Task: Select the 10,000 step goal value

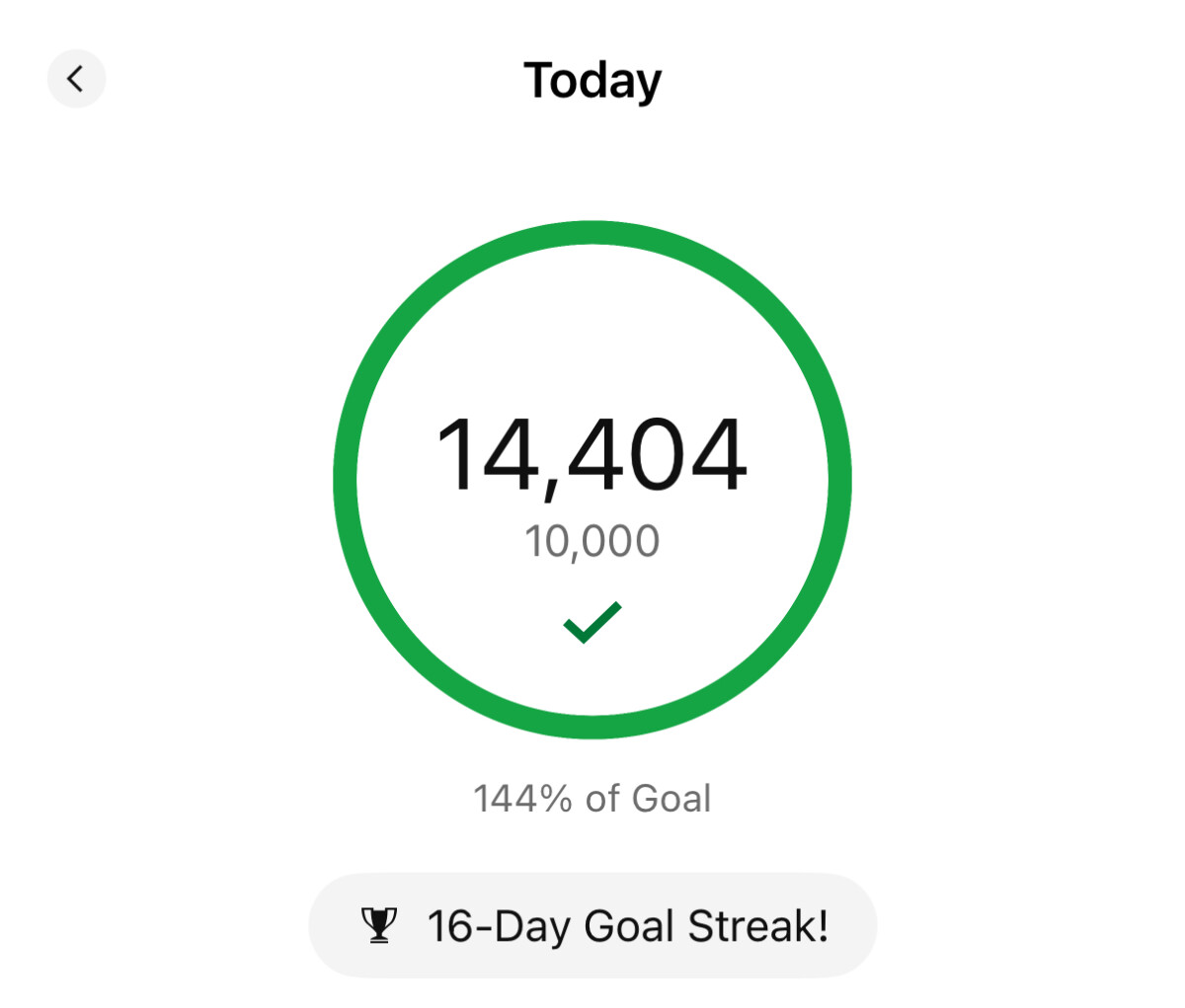Action: [x=592, y=542]
